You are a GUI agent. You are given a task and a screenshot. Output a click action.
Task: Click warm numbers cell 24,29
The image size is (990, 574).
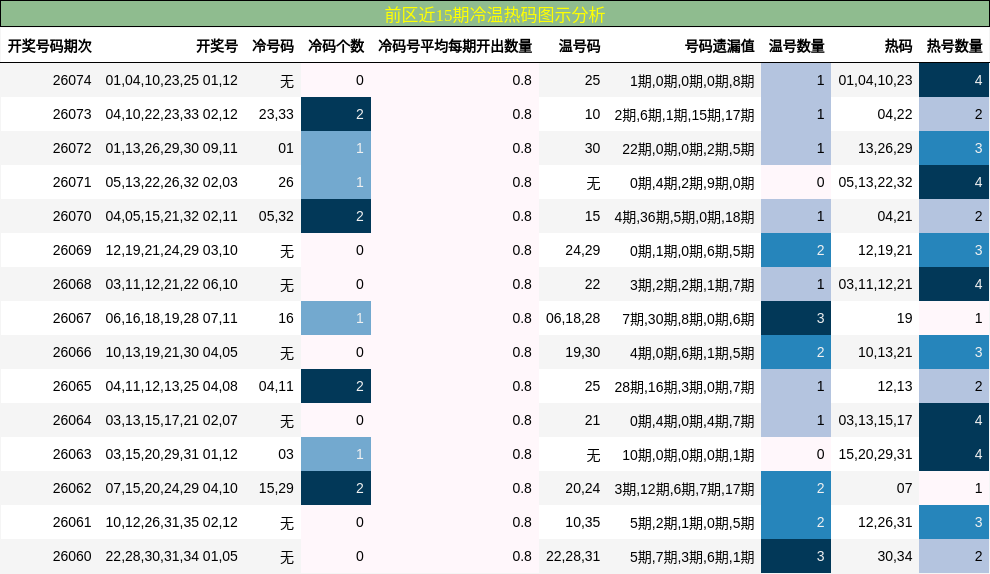[582, 250]
